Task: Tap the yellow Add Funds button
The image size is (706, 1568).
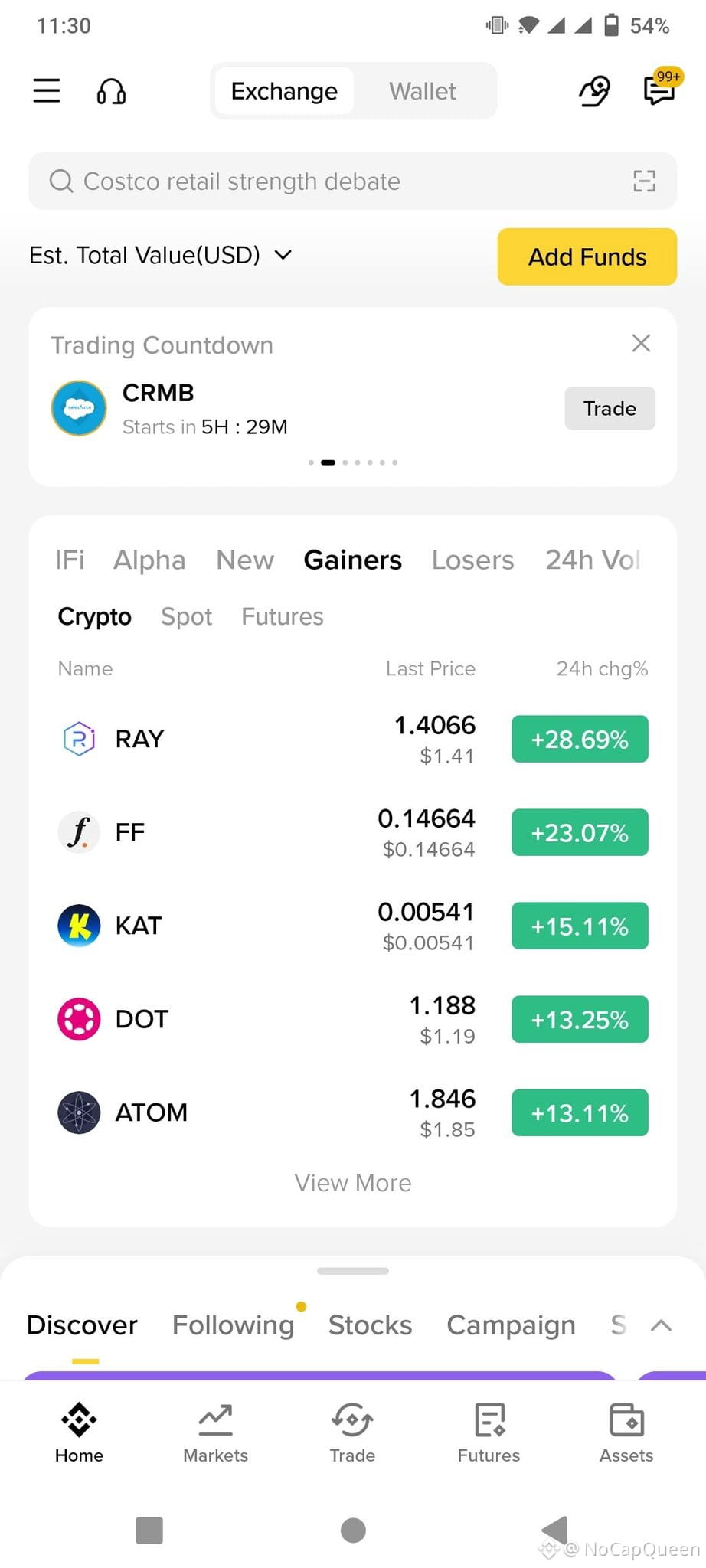Action: pyautogui.click(x=587, y=256)
